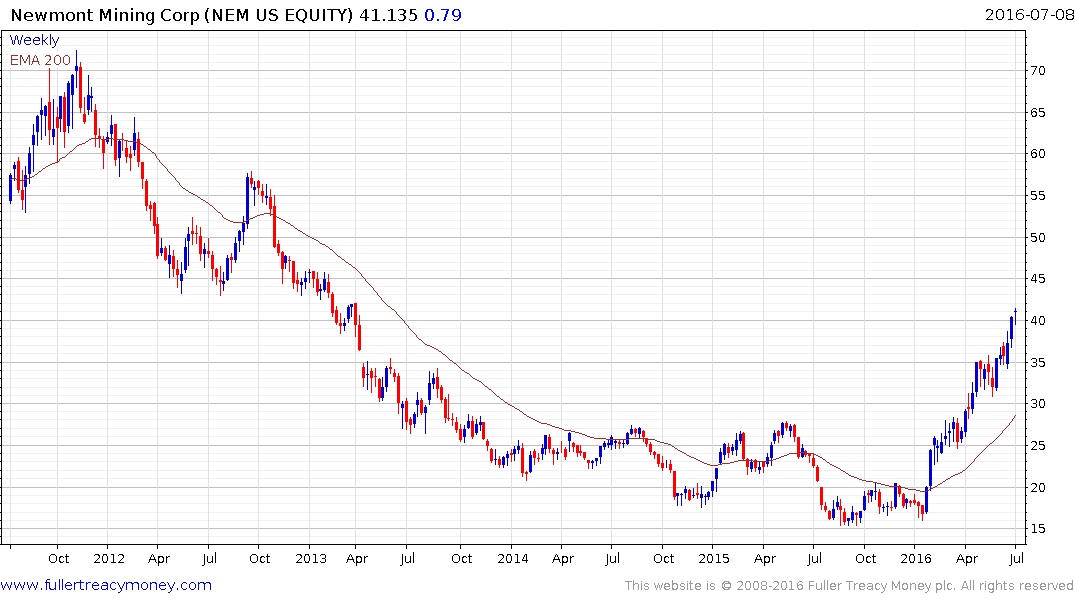1075x600 pixels.
Task: Click the 25 price axis label
Action: (x=1037, y=446)
